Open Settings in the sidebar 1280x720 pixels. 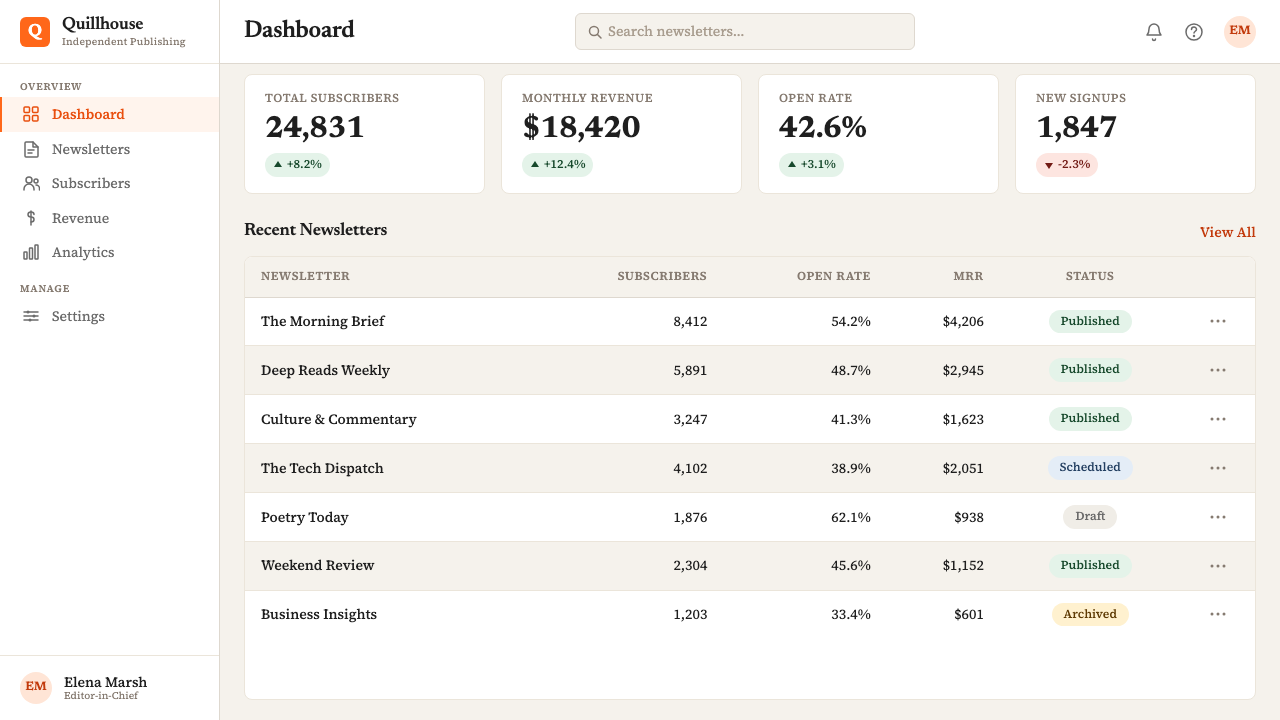click(110, 316)
